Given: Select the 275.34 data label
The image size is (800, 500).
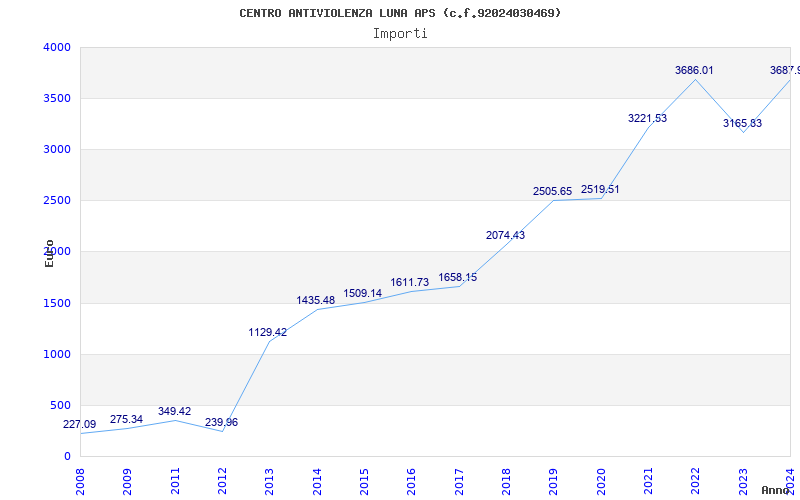Looking at the screenshot, I should coord(127,419).
